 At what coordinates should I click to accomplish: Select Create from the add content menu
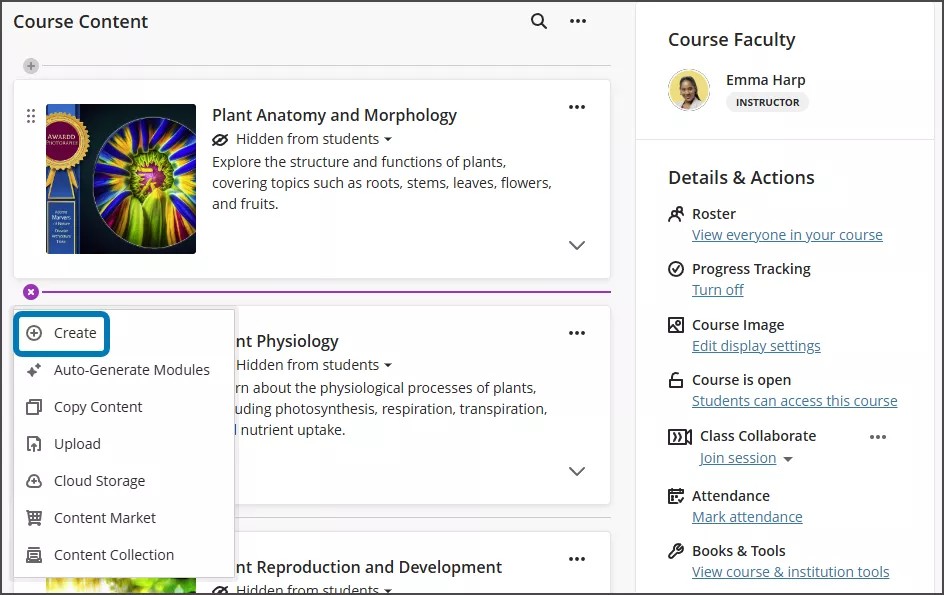[x=62, y=332]
